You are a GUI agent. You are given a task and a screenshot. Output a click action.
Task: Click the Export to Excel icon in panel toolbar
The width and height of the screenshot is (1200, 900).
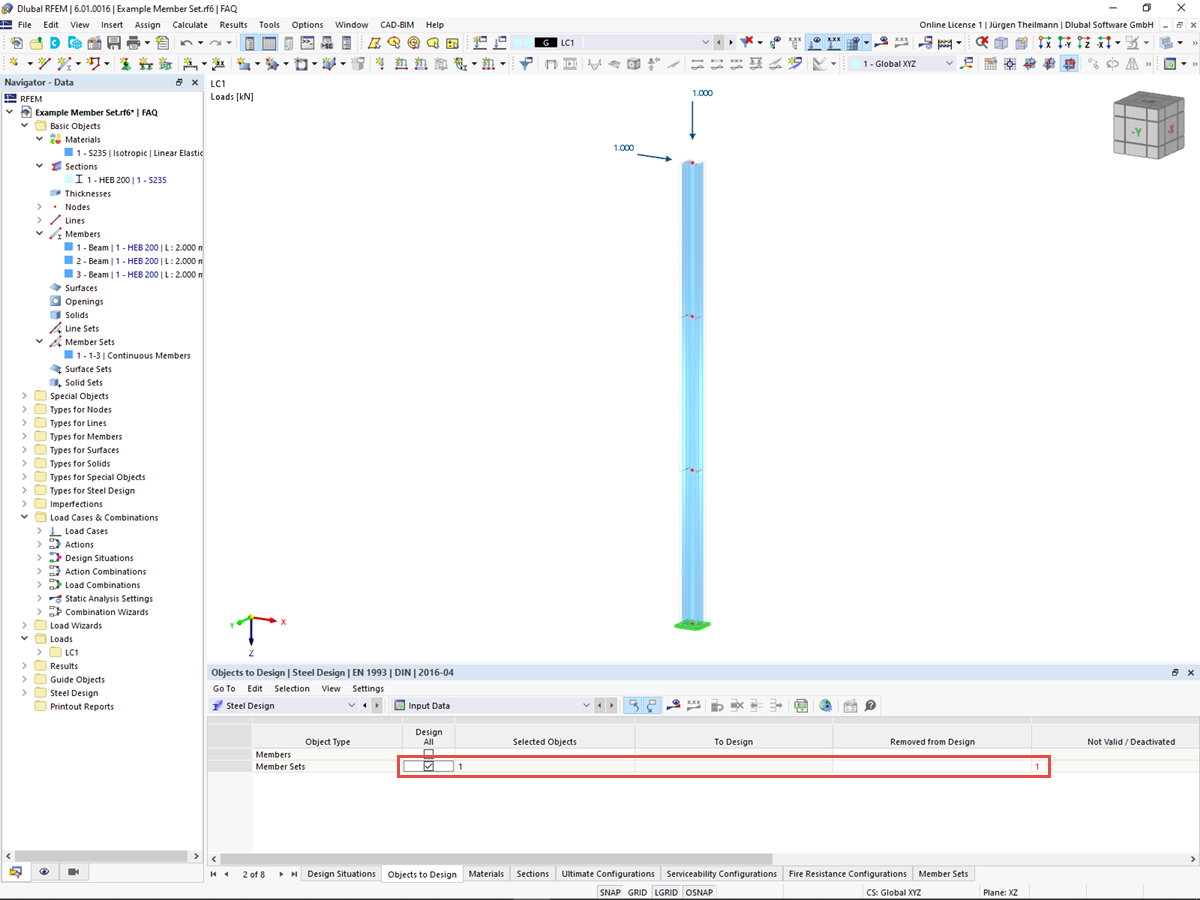[801, 705]
